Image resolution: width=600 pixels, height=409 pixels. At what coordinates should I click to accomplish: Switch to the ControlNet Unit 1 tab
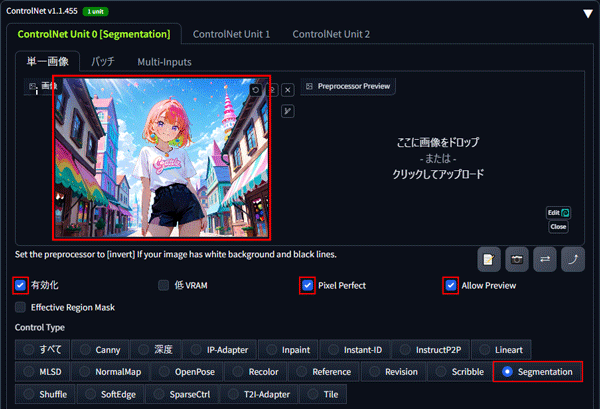pos(232,34)
